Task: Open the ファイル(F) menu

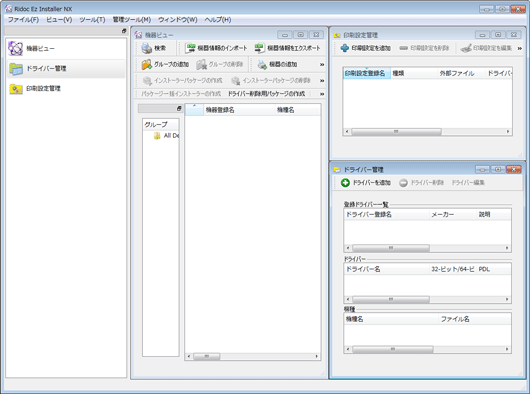Action: (x=23, y=20)
